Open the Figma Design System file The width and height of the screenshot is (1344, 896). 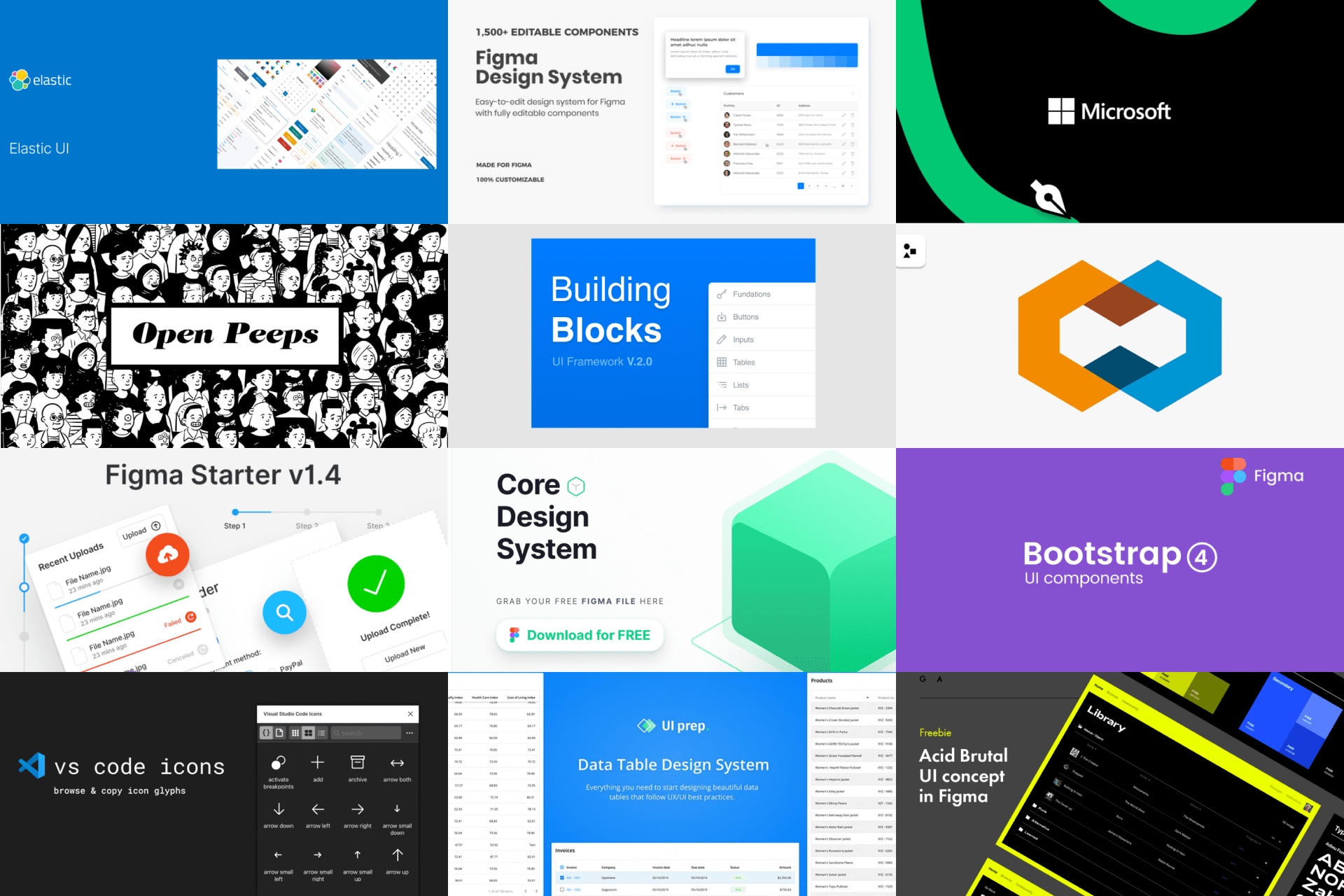tap(672, 112)
